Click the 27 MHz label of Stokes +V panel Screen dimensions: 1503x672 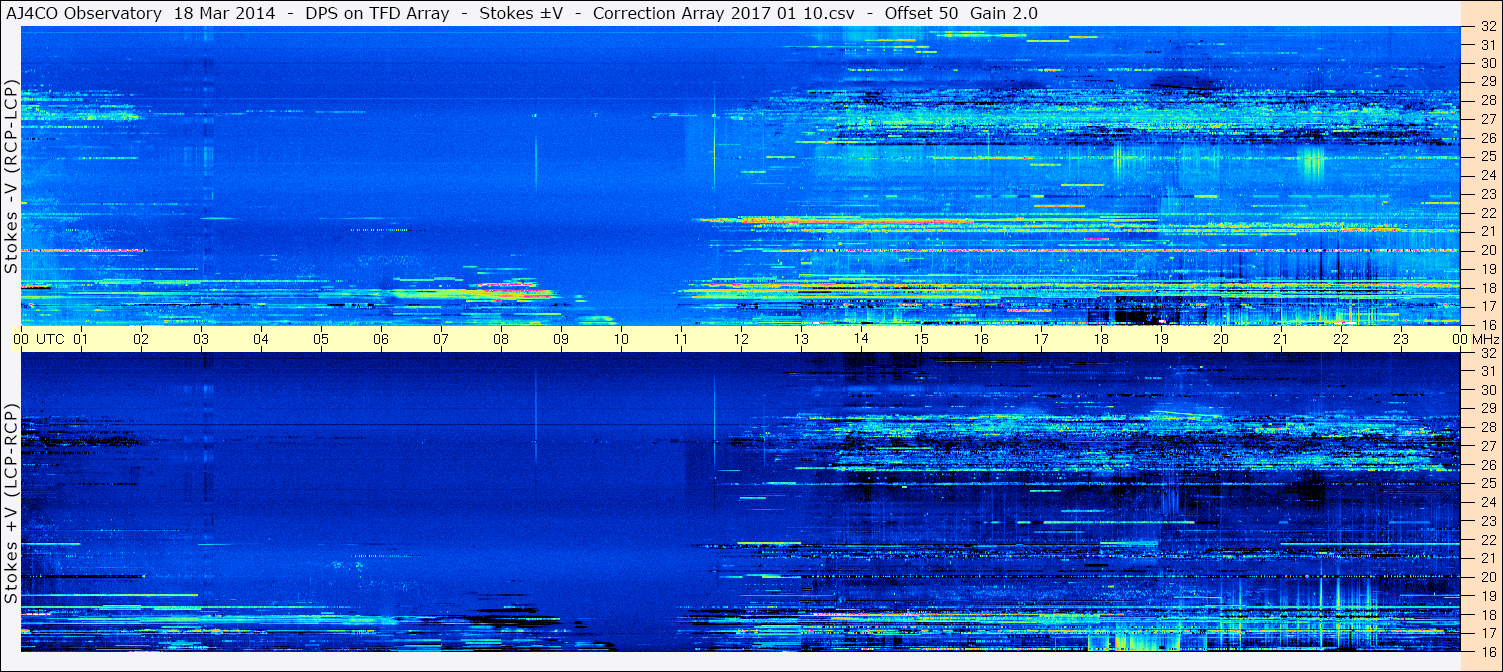[x=1488, y=446]
